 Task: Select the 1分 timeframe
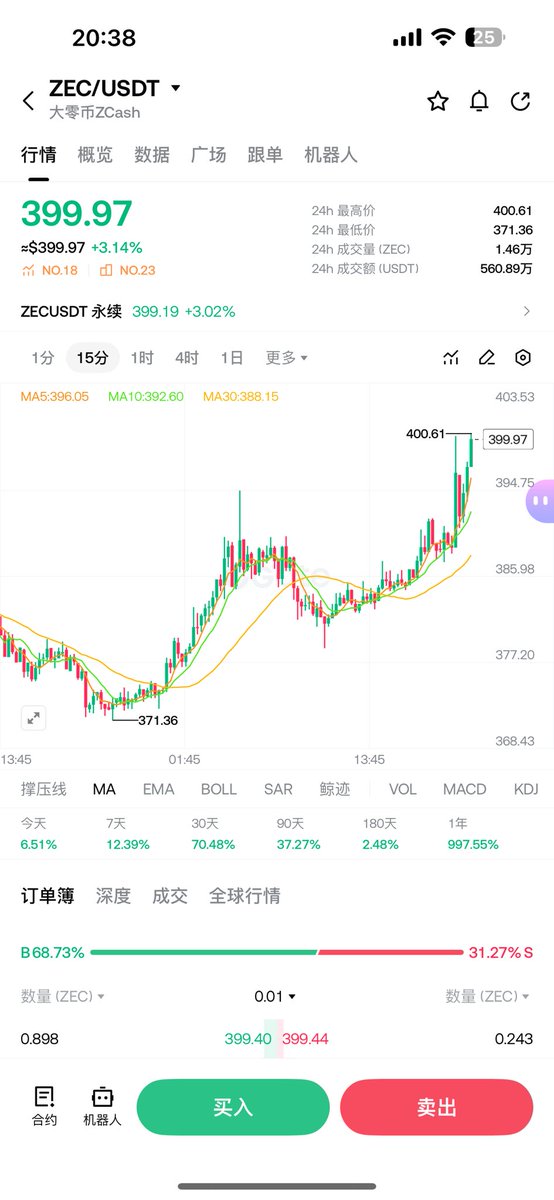tap(42, 358)
